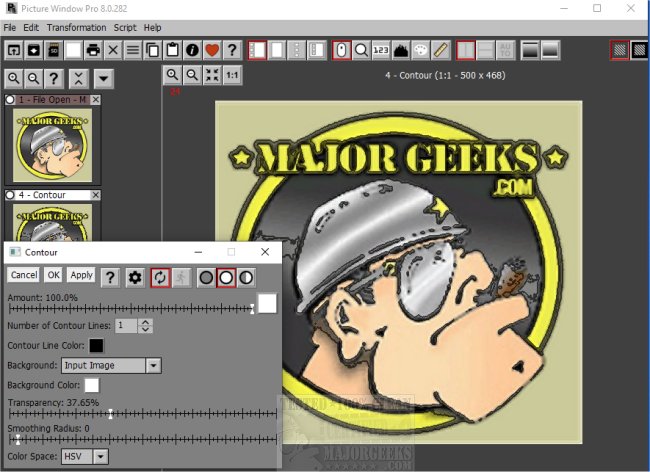Open the File menu
650x472 pixels.
(10, 28)
